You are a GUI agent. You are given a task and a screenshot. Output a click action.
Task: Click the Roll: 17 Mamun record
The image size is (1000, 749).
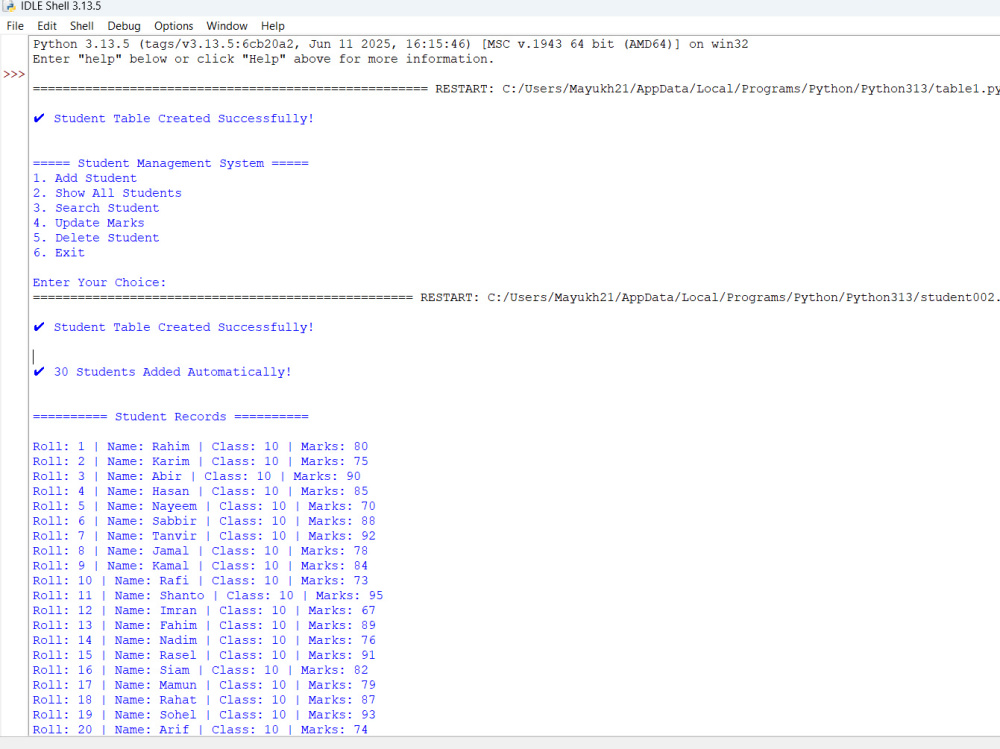204,685
